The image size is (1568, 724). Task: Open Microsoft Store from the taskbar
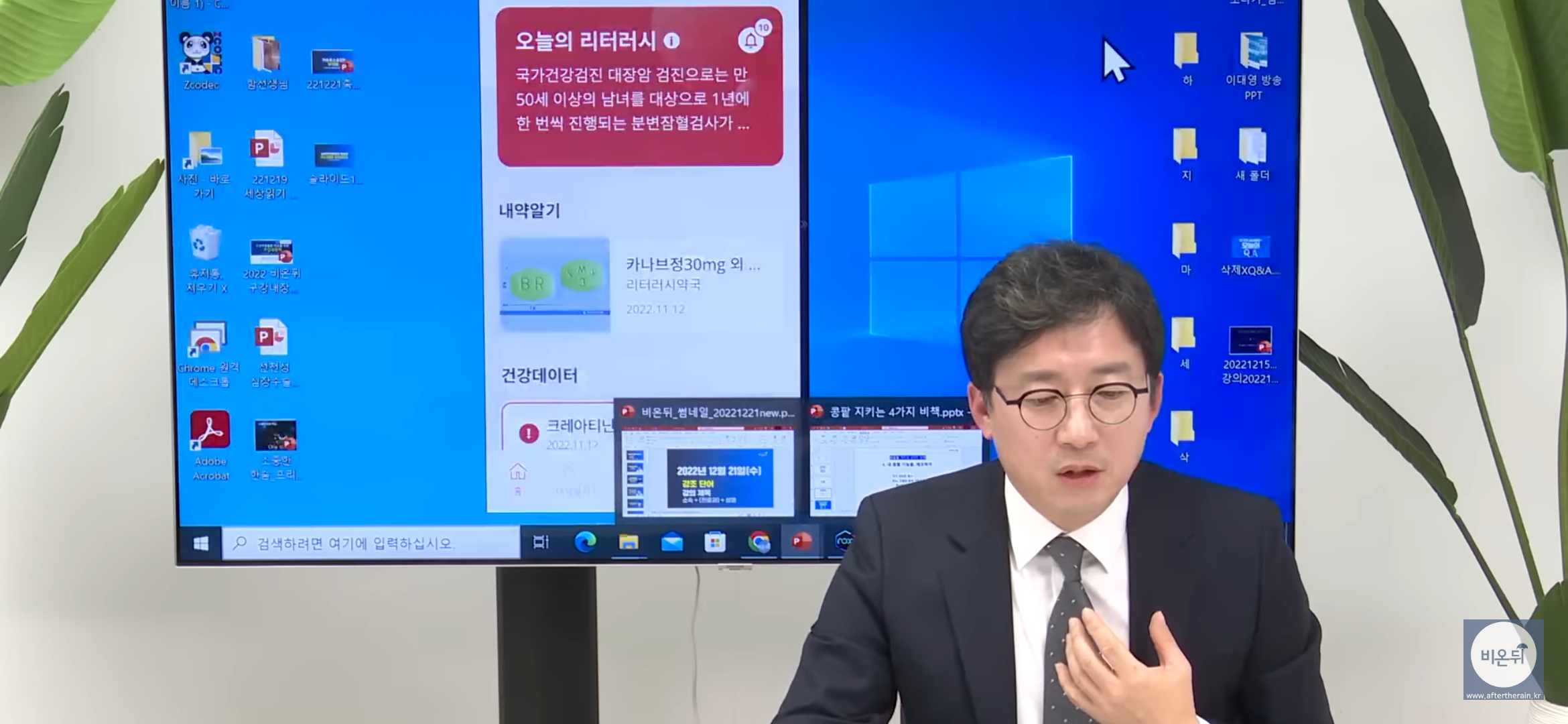715,542
